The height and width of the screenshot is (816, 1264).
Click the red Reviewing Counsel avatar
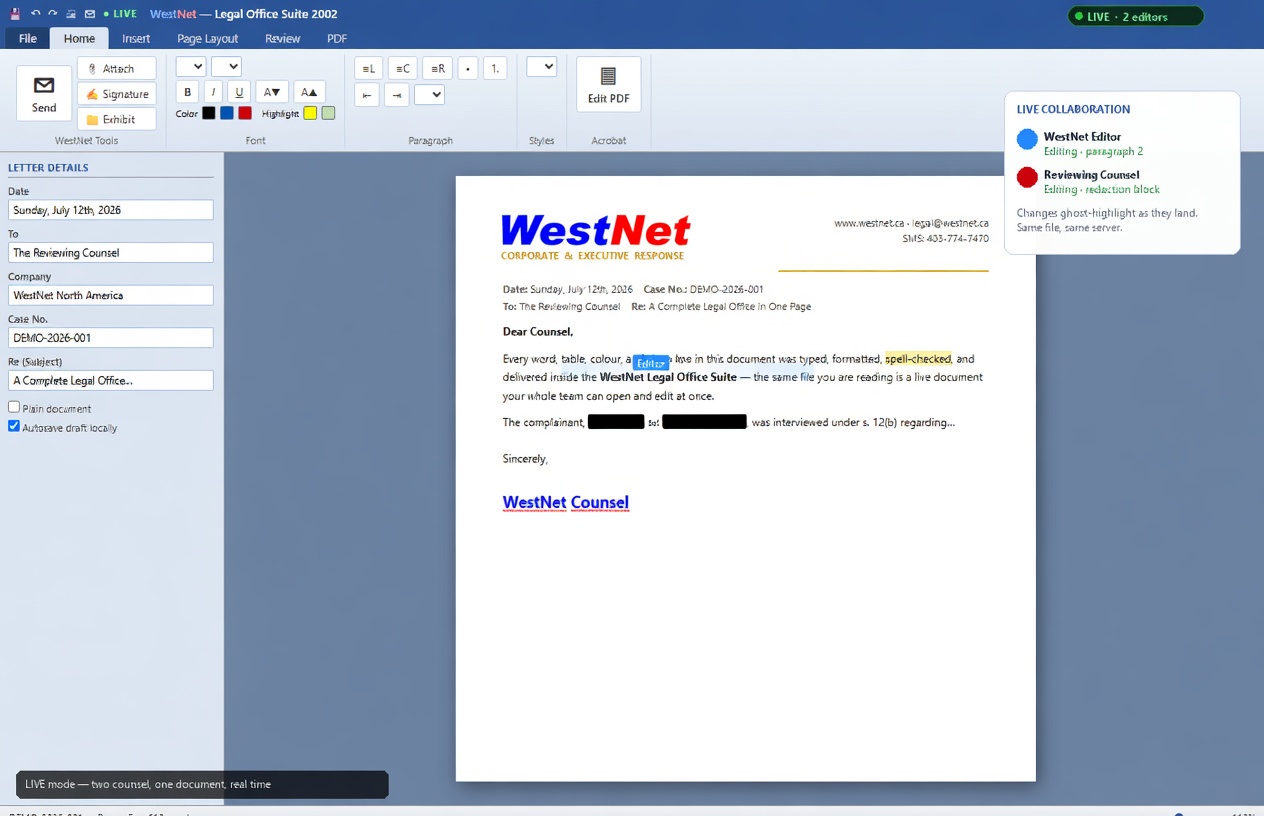1027,177
